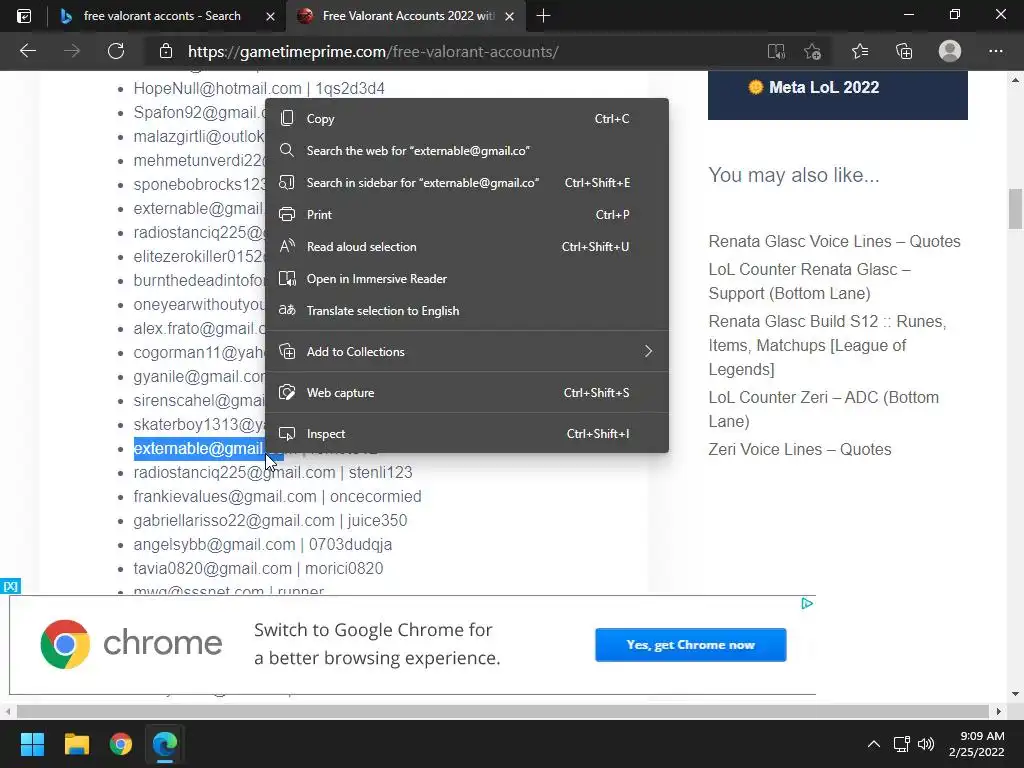Open the volume tray icon
Image resolution: width=1024 pixels, height=768 pixels.
coord(925,744)
